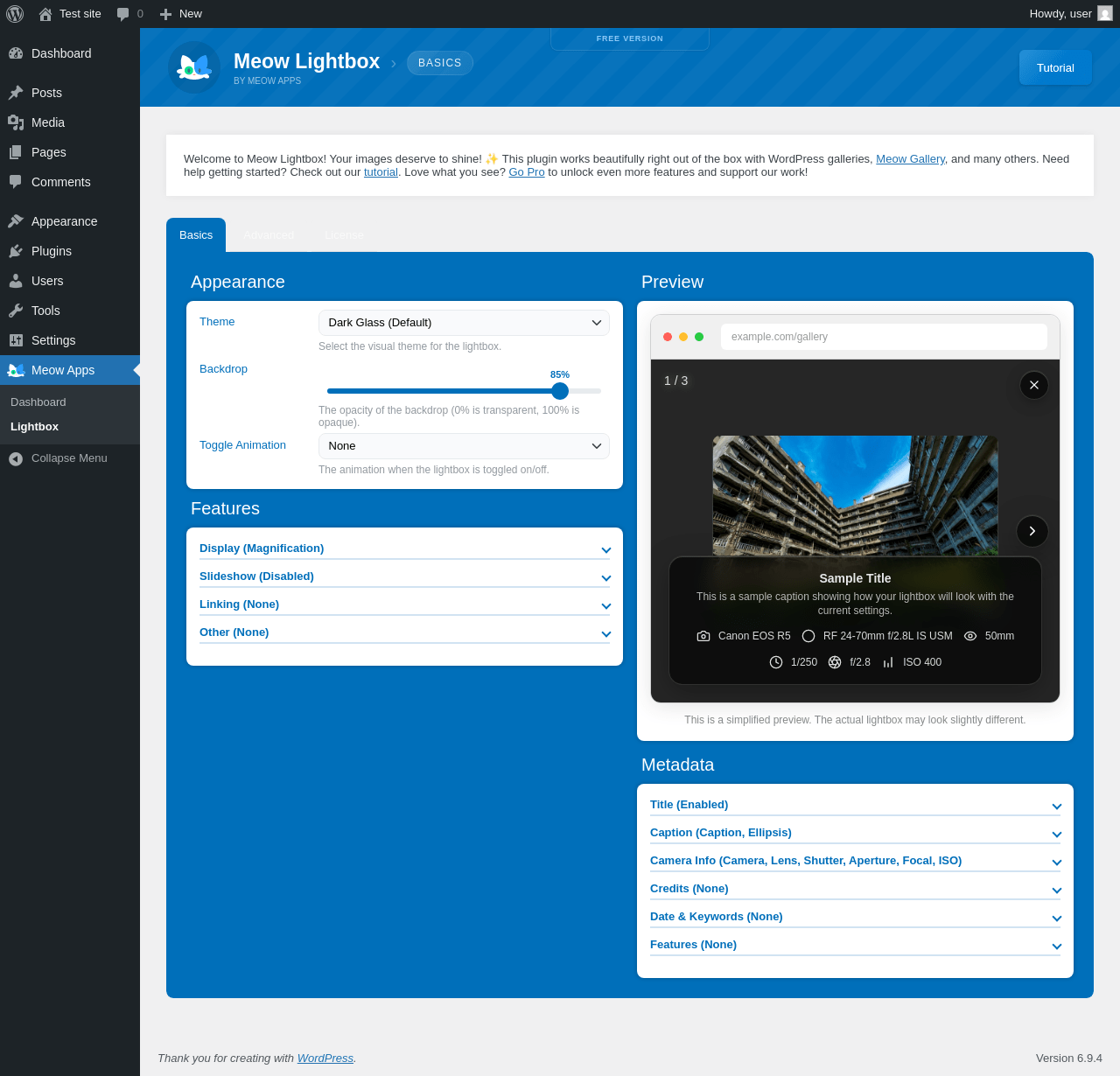
Task: Click the user avatar next to Howdy
Action: 1105,14
